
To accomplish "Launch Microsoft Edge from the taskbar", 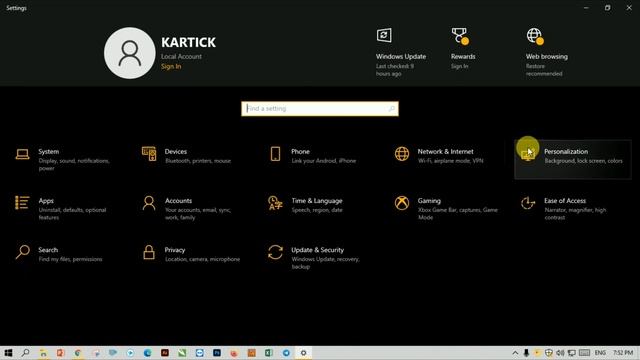I will (147, 353).
